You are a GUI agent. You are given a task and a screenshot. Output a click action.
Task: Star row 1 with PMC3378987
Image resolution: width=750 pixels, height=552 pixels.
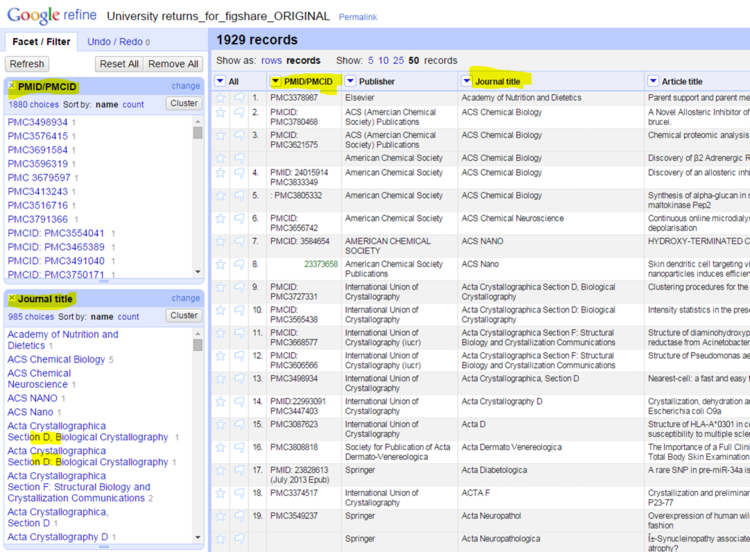click(220, 98)
